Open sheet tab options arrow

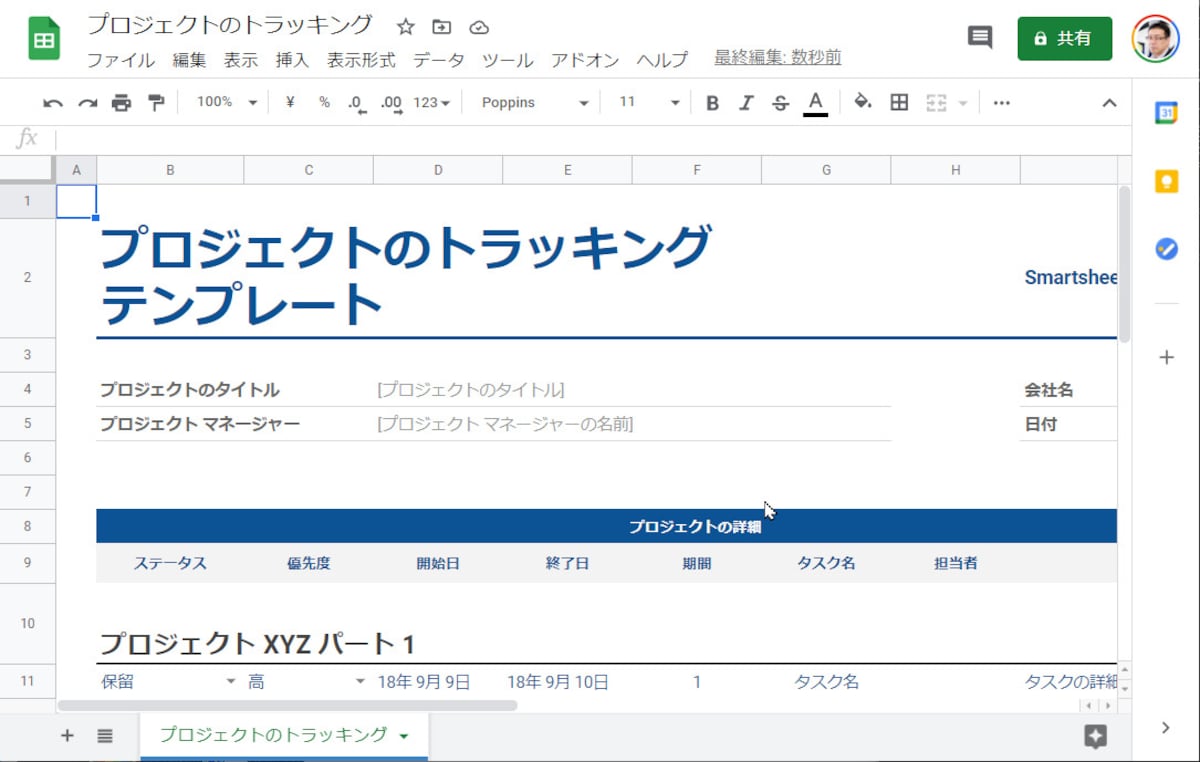403,736
